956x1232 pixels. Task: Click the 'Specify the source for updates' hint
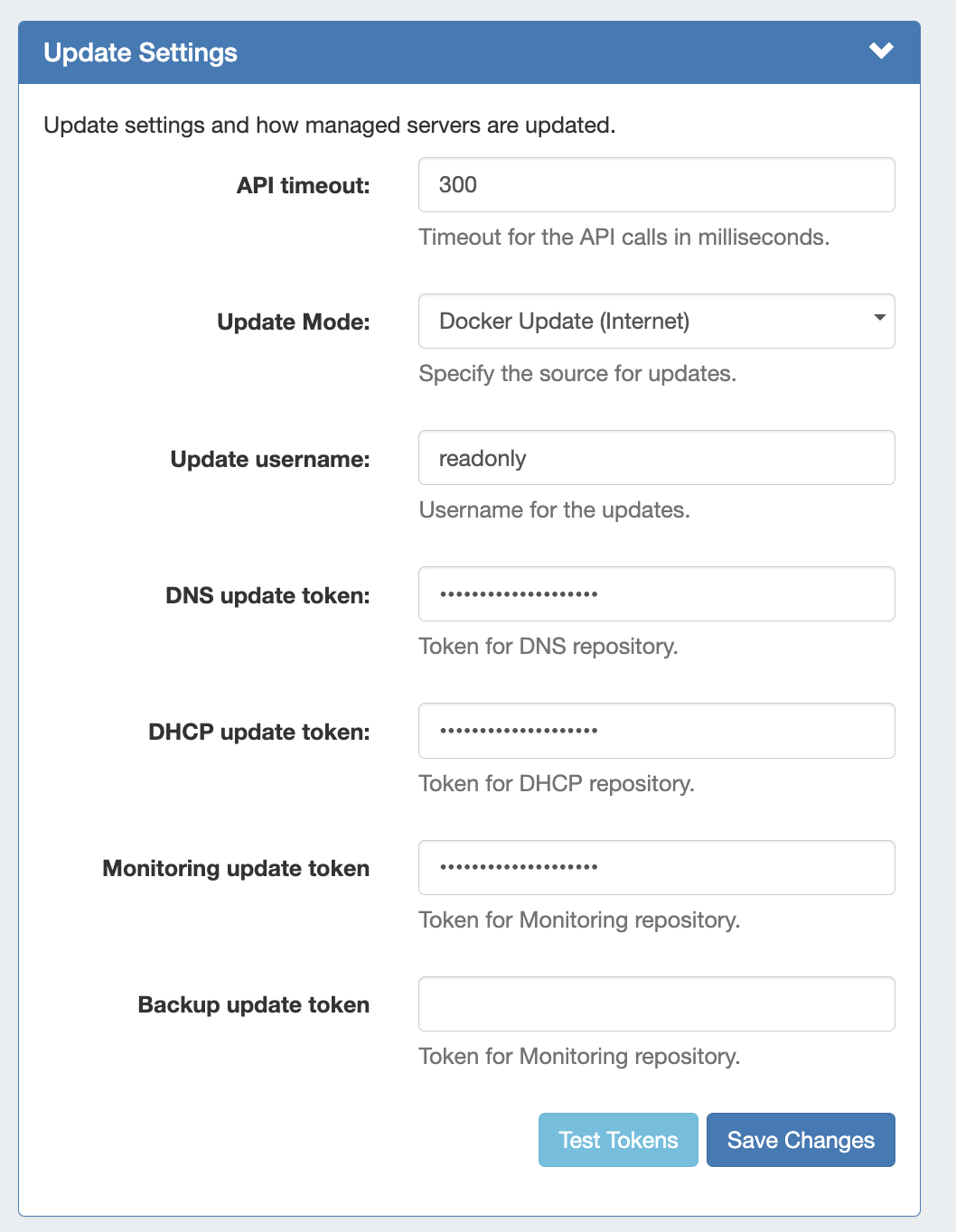(577, 374)
